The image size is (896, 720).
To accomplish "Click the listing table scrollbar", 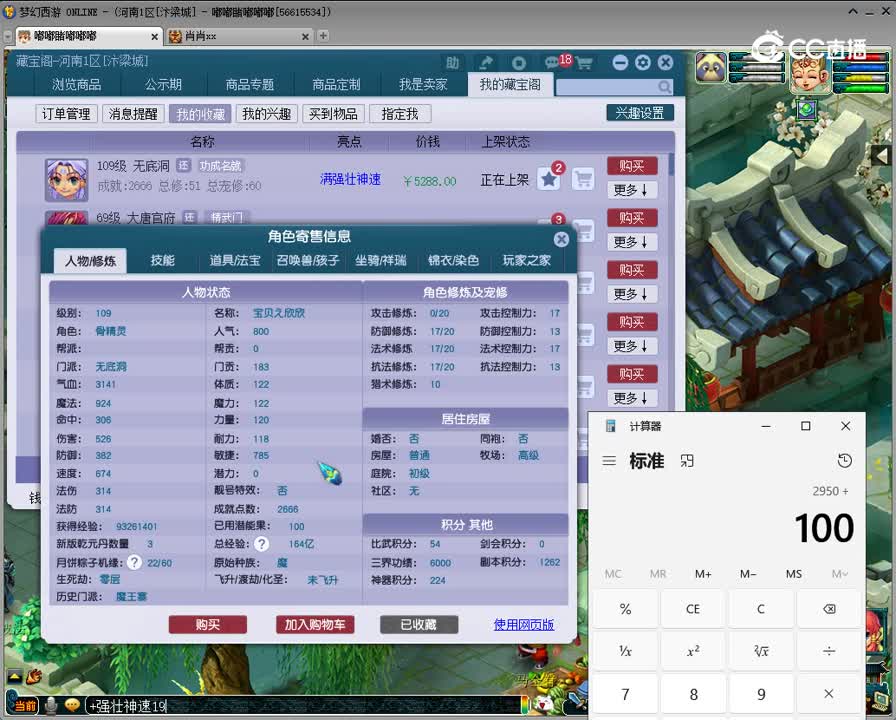I will [x=671, y=164].
